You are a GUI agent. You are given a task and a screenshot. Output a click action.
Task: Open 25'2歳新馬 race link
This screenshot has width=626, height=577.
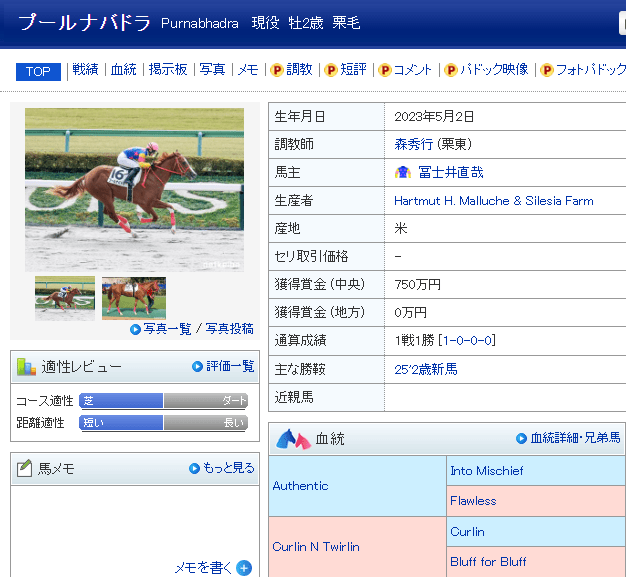(x=426, y=369)
